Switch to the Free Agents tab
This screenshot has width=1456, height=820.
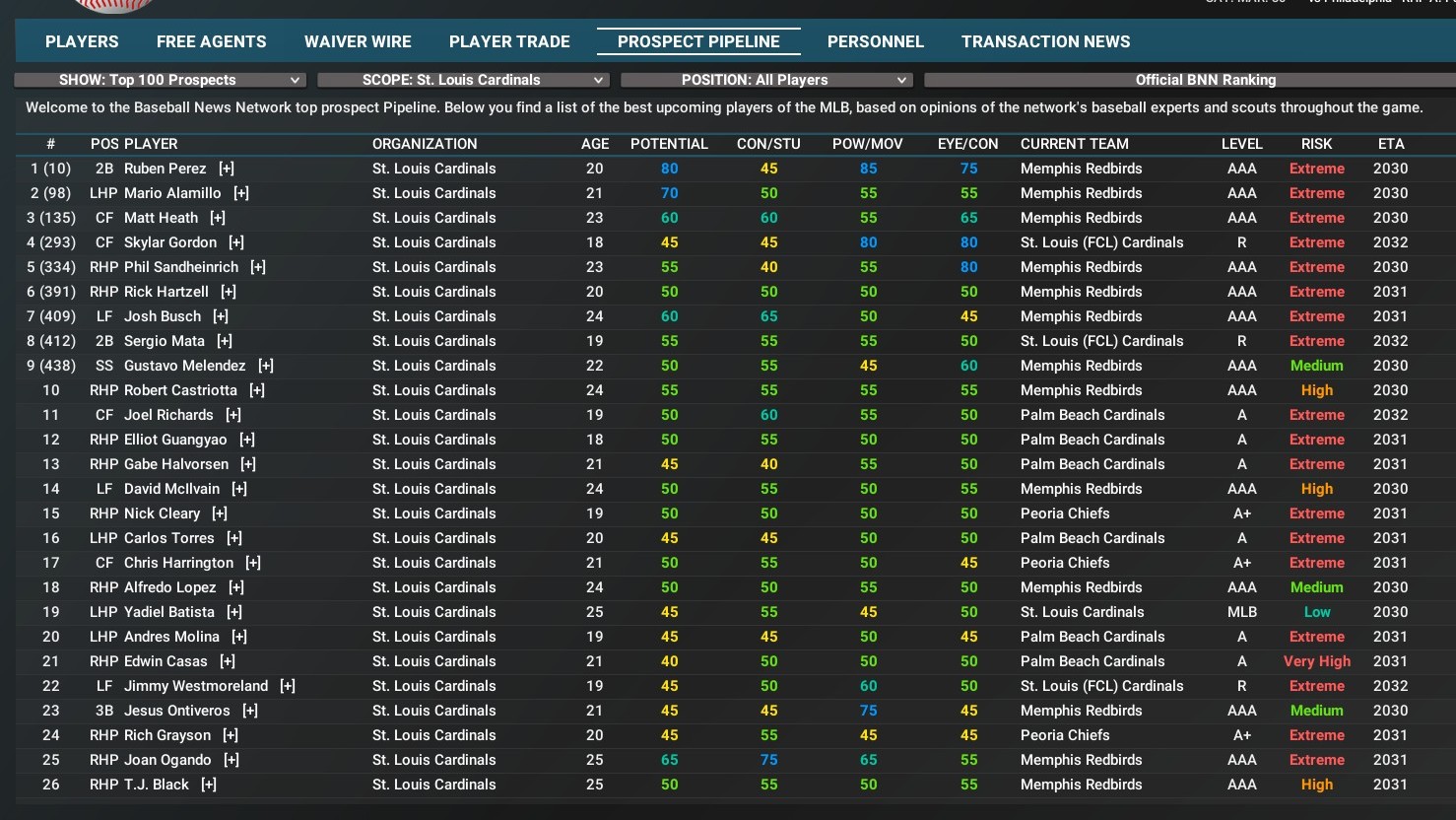211,41
